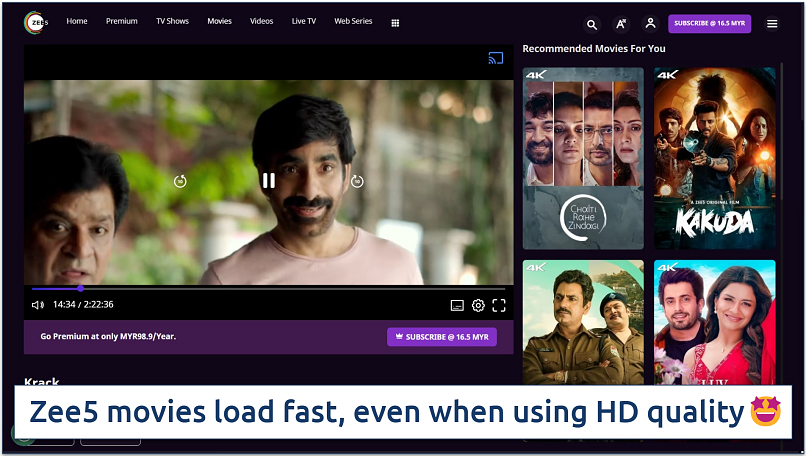
Task: Pause the Krack video
Action: point(269,180)
